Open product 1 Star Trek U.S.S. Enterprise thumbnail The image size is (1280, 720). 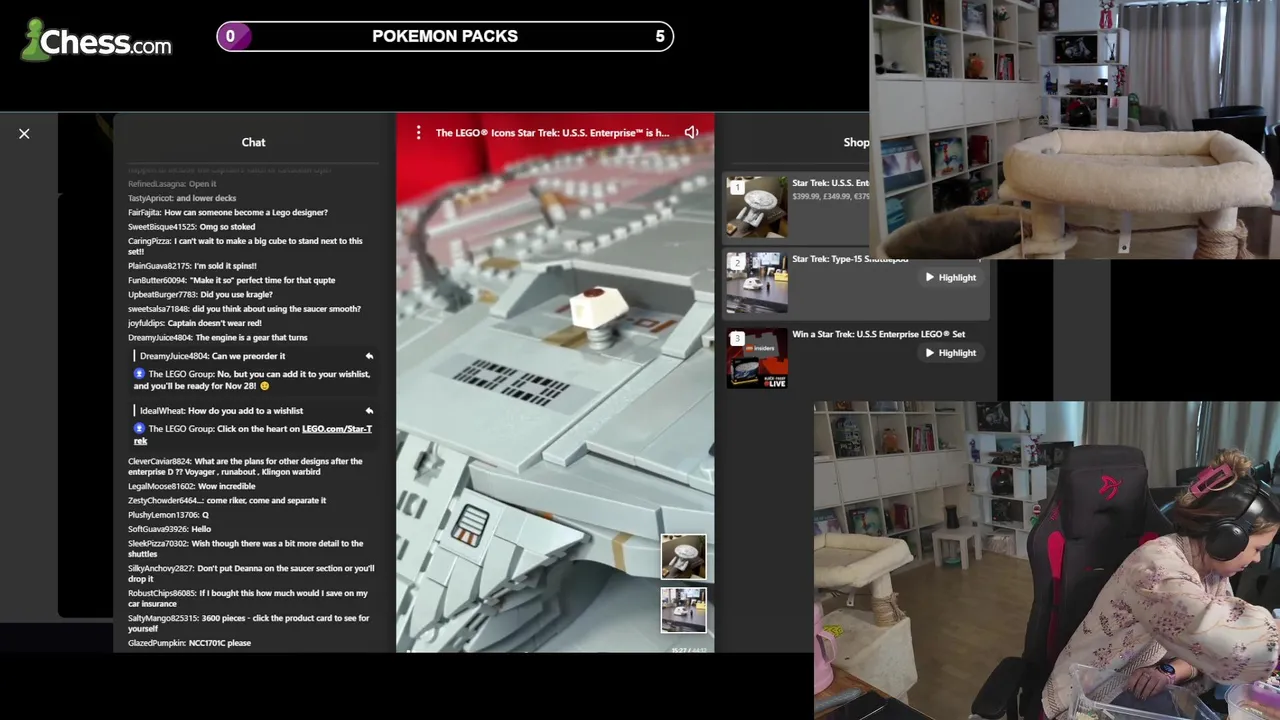pos(757,207)
